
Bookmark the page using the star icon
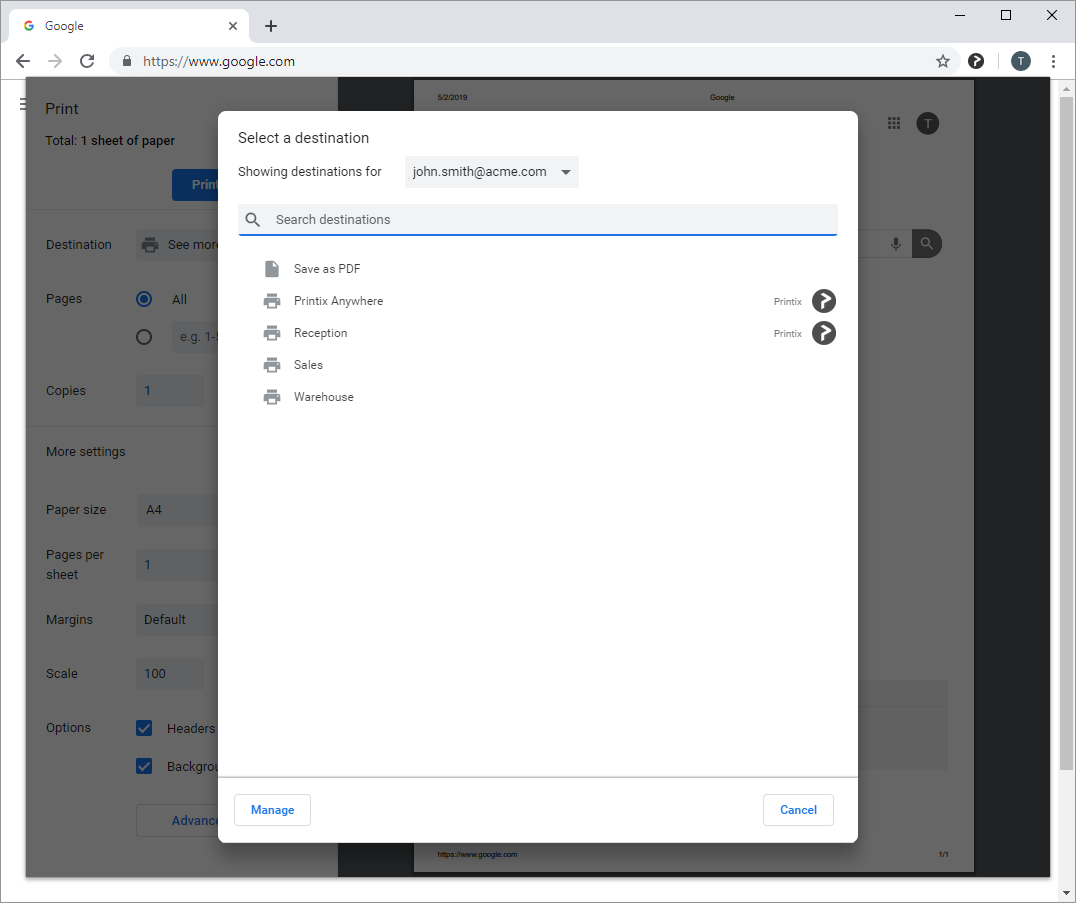point(942,61)
